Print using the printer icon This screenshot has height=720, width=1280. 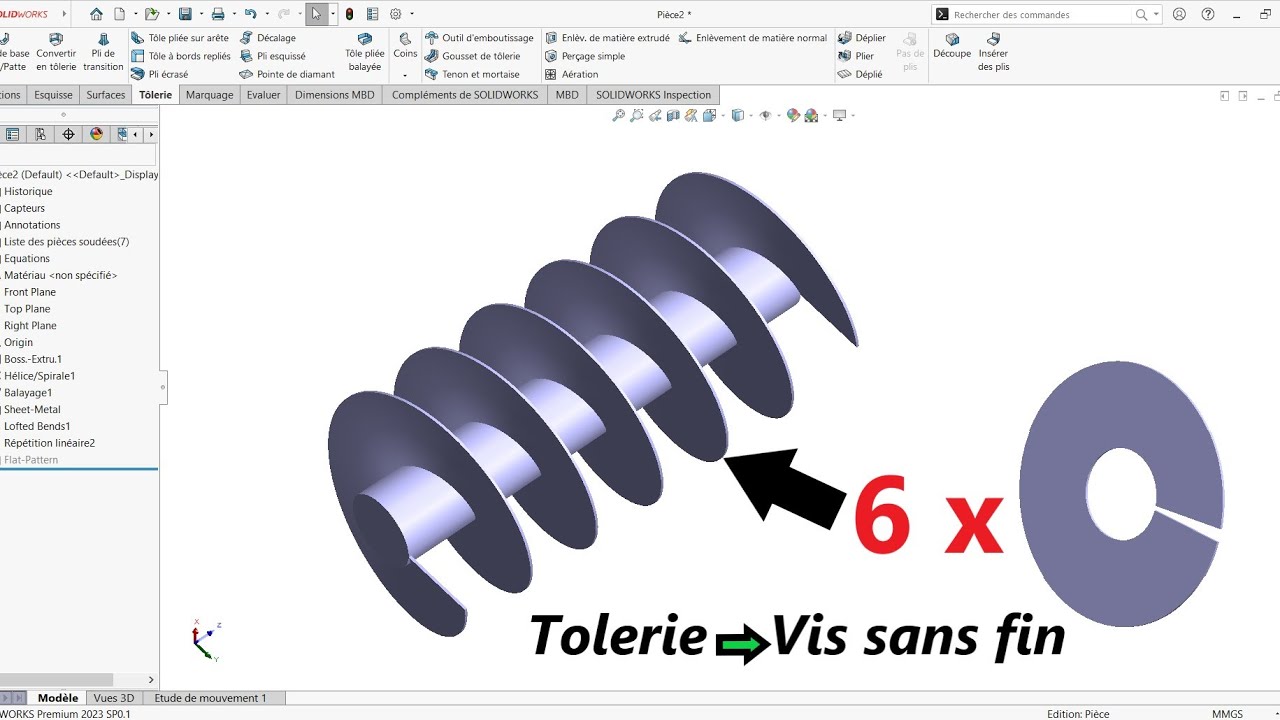point(217,14)
